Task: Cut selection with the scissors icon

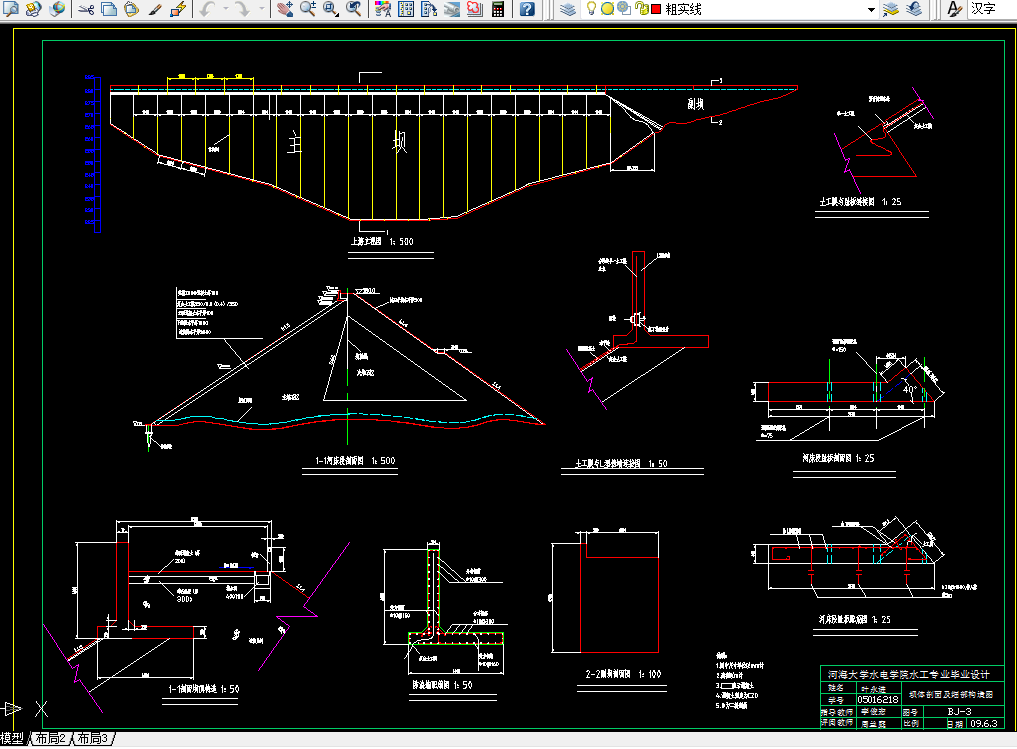Action: click(86, 9)
